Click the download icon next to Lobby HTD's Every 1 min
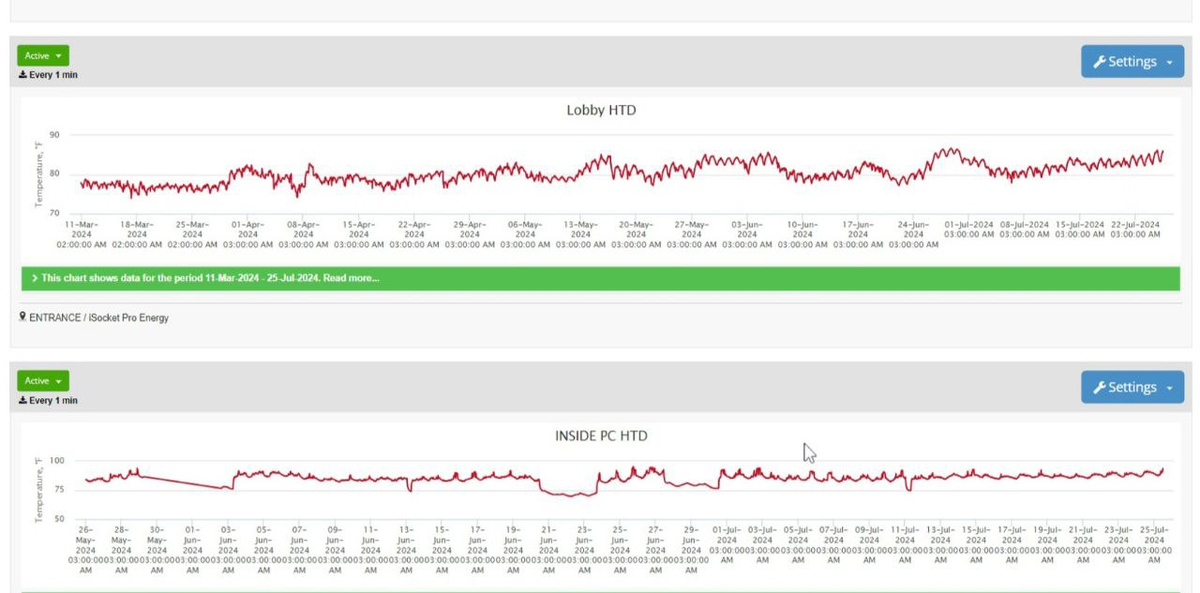1200x593 pixels. (22, 75)
